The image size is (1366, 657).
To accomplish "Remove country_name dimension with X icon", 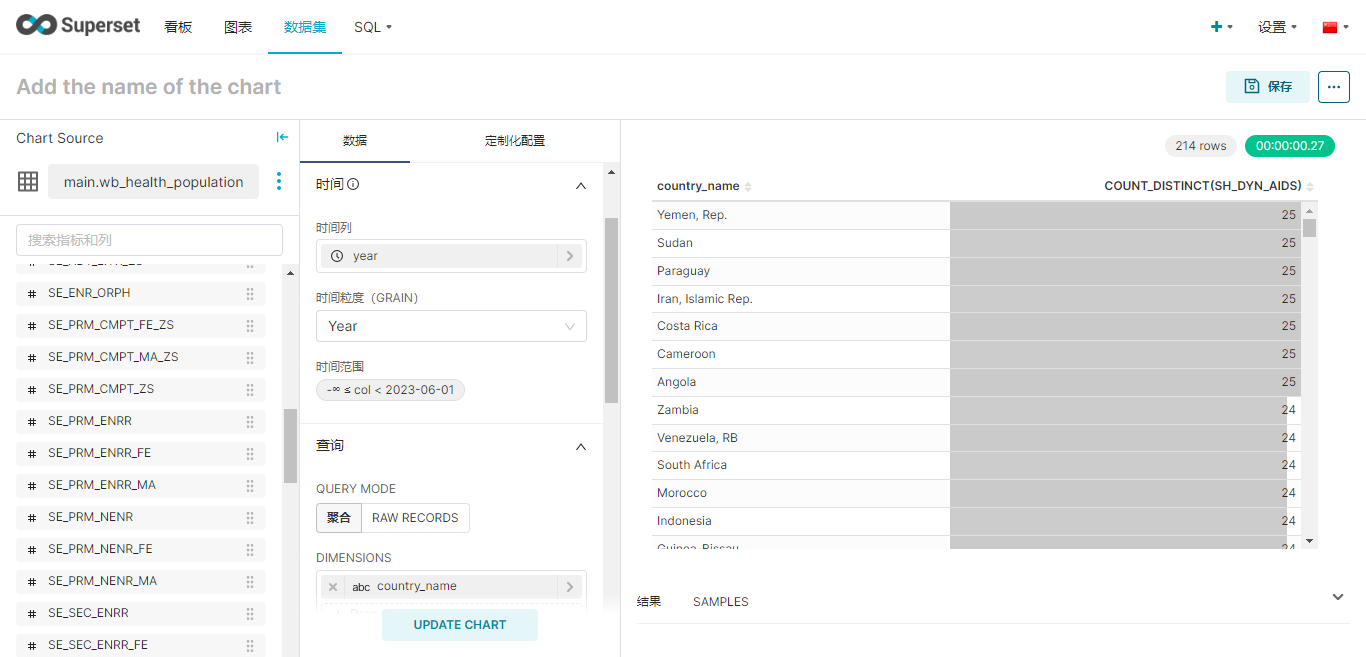I will [x=333, y=587].
